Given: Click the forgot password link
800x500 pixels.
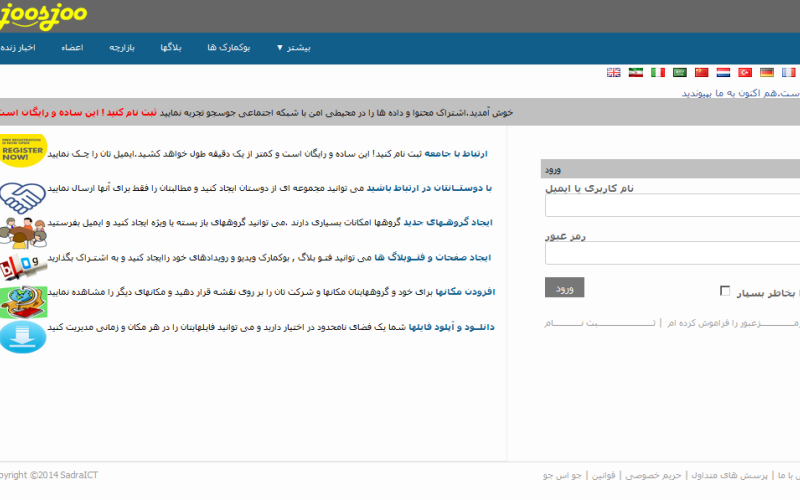Looking at the screenshot, I should coord(733,323).
